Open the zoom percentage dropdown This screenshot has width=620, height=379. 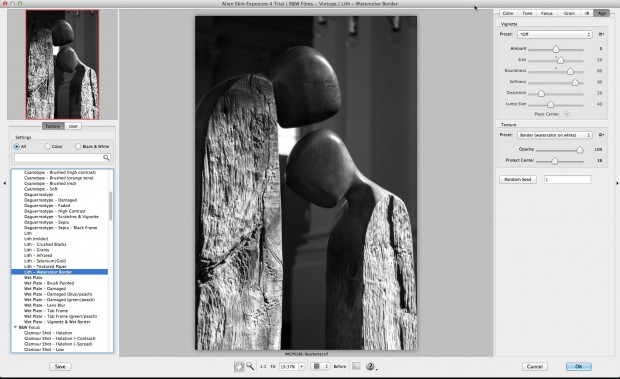[x=302, y=367]
